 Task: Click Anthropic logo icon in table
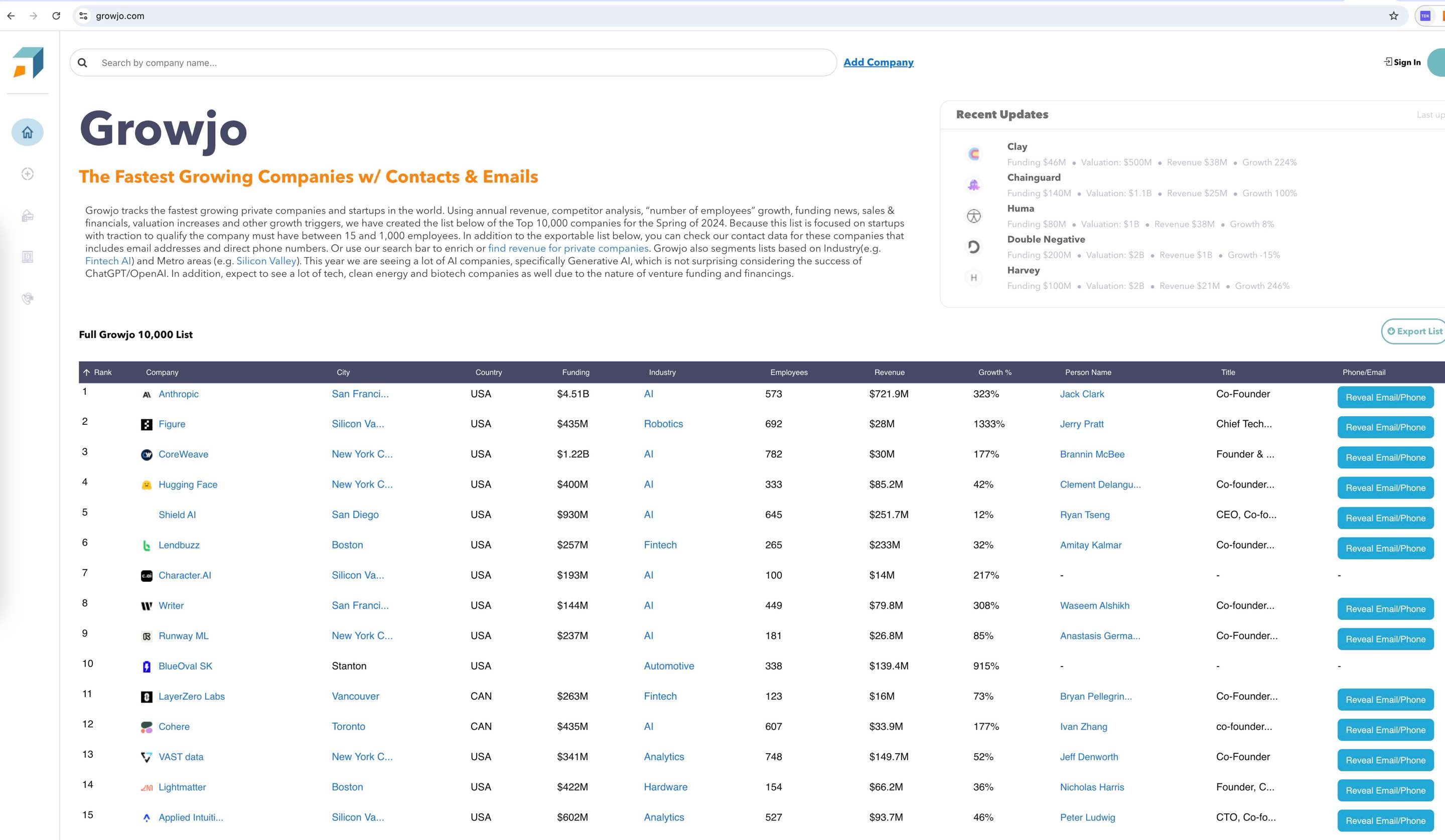147,394
